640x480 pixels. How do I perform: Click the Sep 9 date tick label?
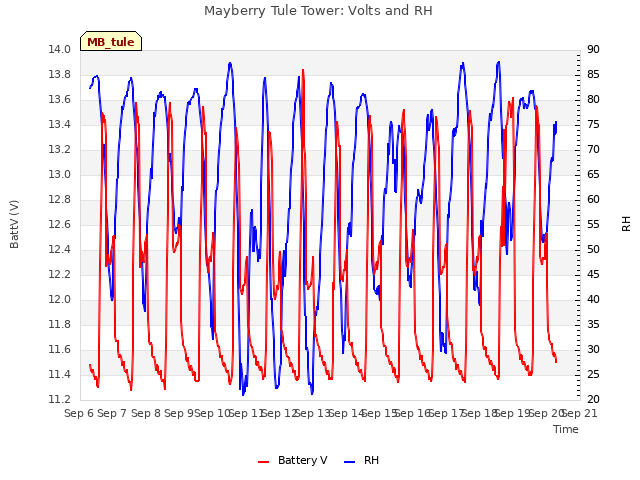point(179,413)
